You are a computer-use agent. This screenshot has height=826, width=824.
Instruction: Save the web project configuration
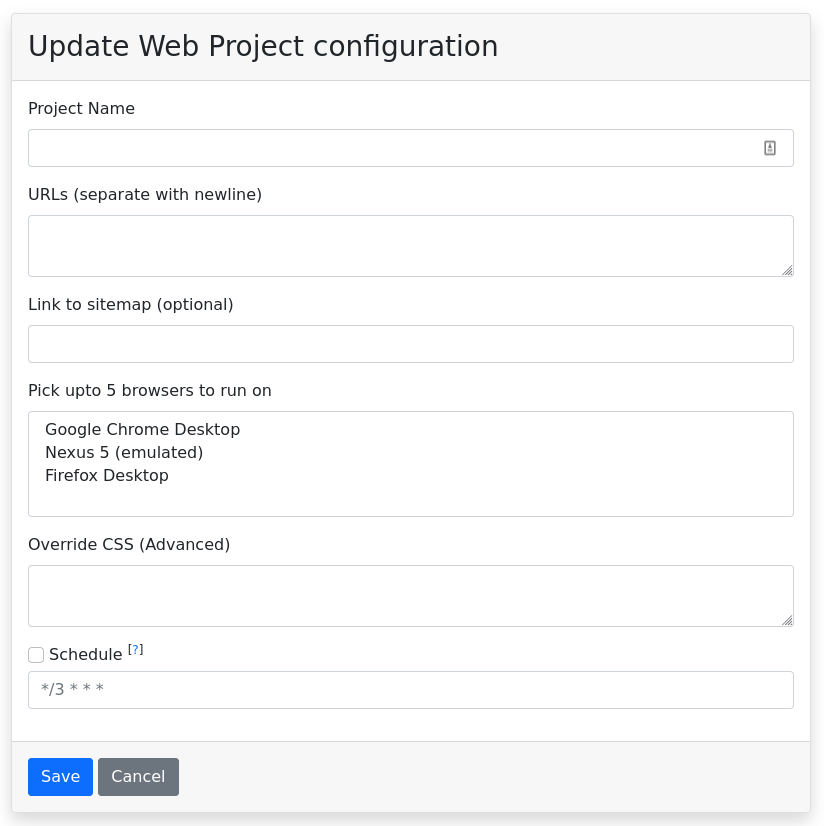click(60, 777)
